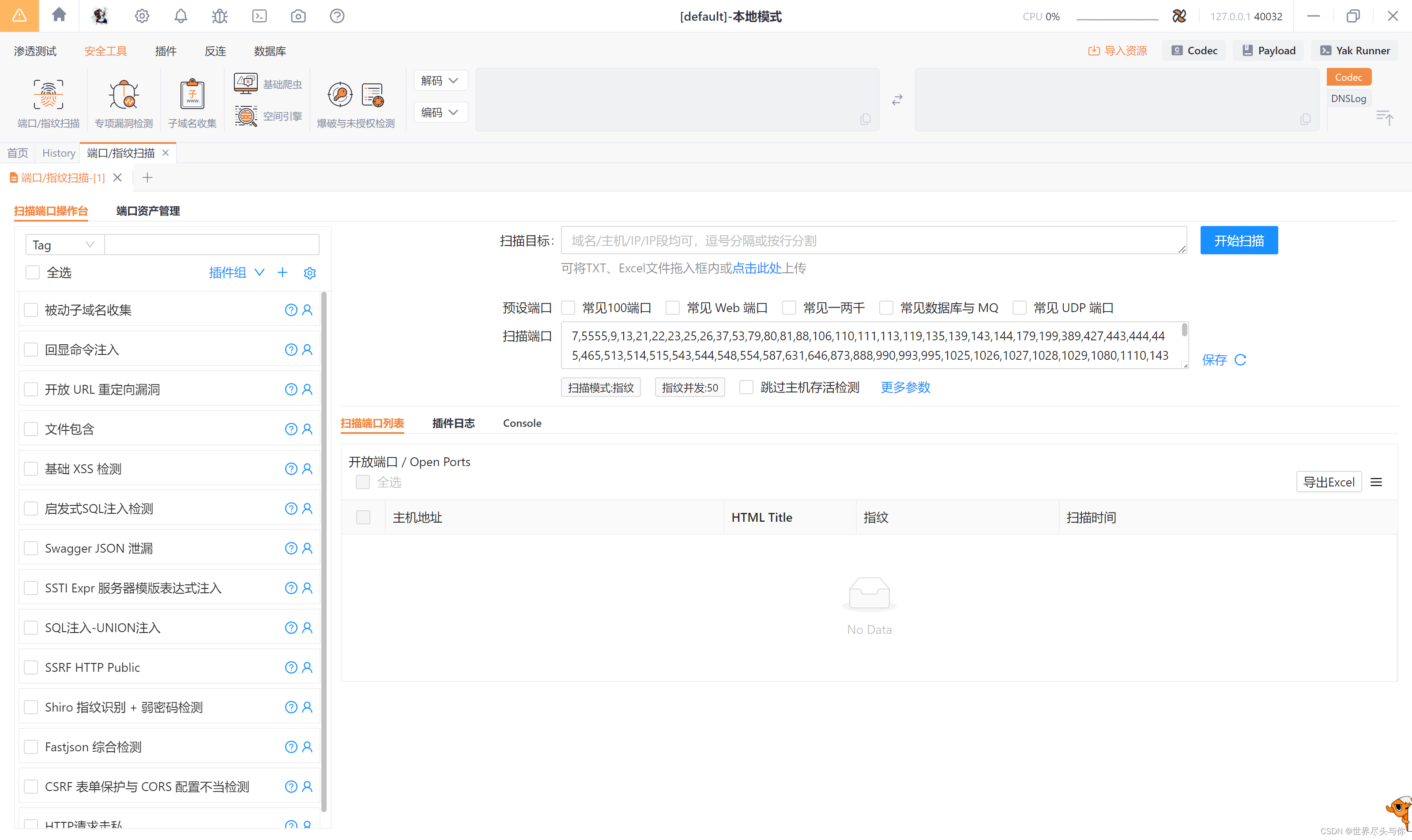Open the terminal console icon

[259, 16]
